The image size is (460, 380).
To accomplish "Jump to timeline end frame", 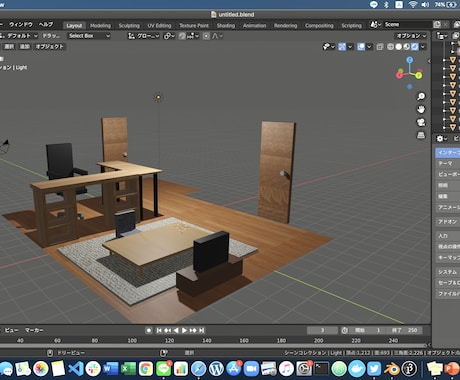I will click(201, 330).
